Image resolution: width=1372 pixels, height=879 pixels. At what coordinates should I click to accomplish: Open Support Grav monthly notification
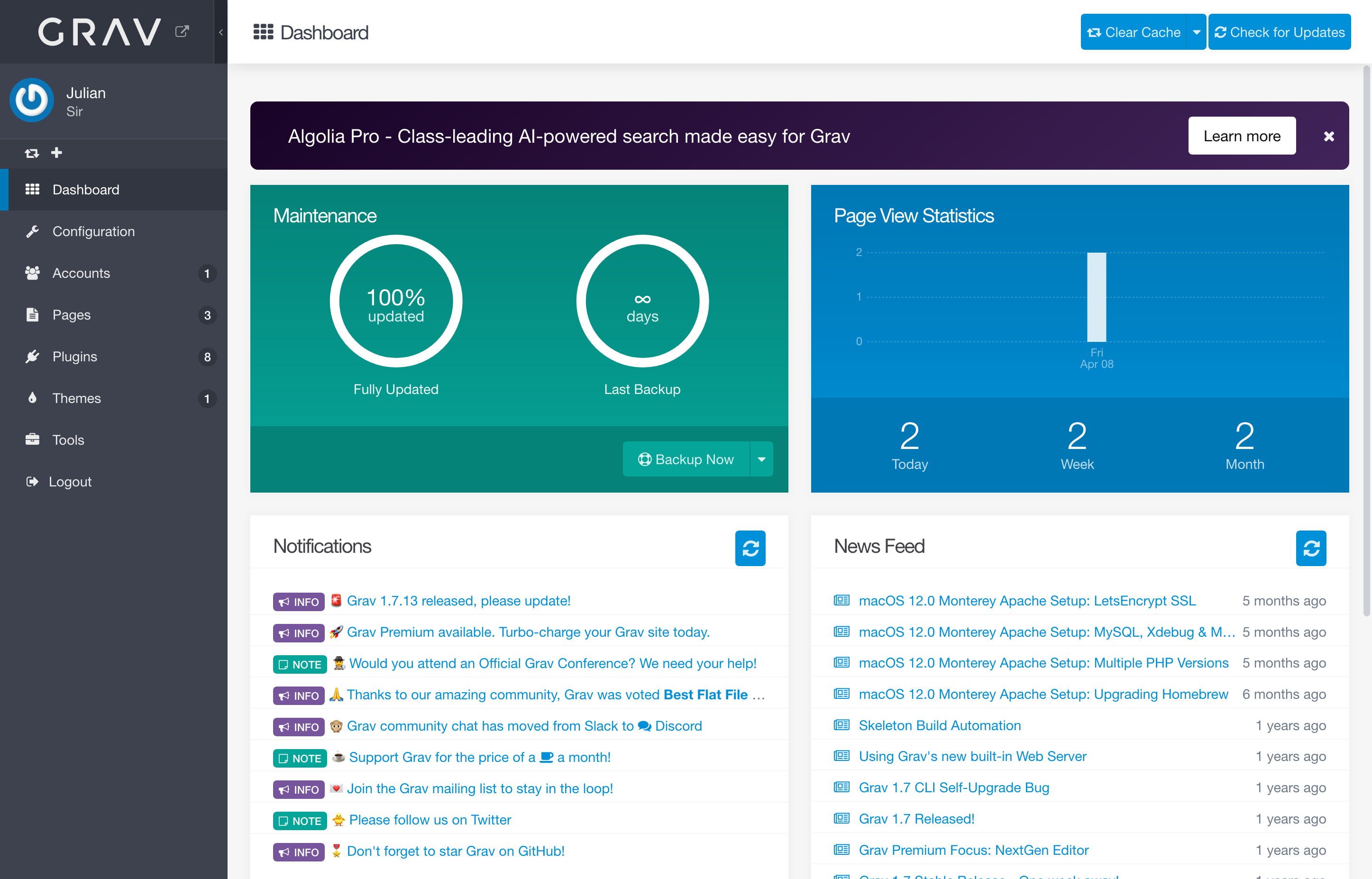coord(479,757)
